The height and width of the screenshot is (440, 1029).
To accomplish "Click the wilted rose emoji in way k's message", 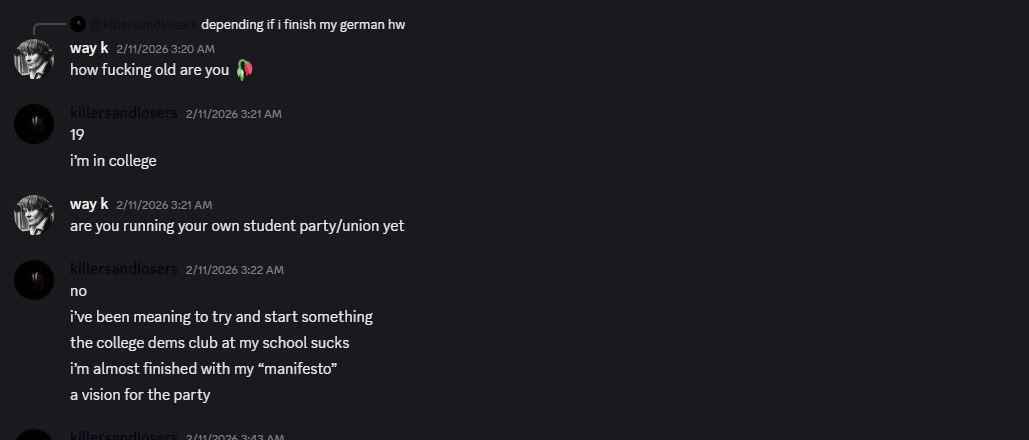I will pyautogui.click(x=244, y=70).
